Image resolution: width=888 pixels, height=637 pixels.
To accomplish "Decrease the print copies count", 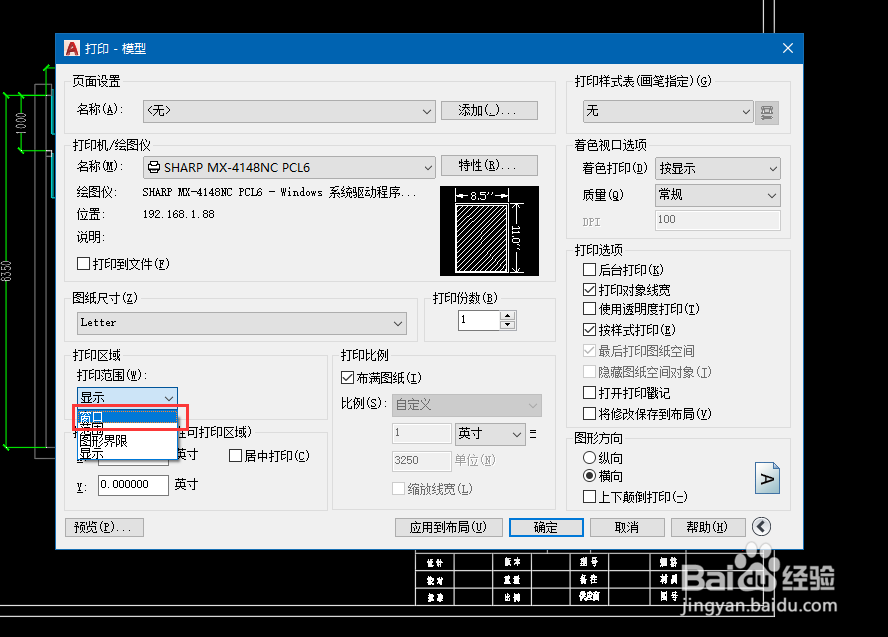I will (508, 324).
